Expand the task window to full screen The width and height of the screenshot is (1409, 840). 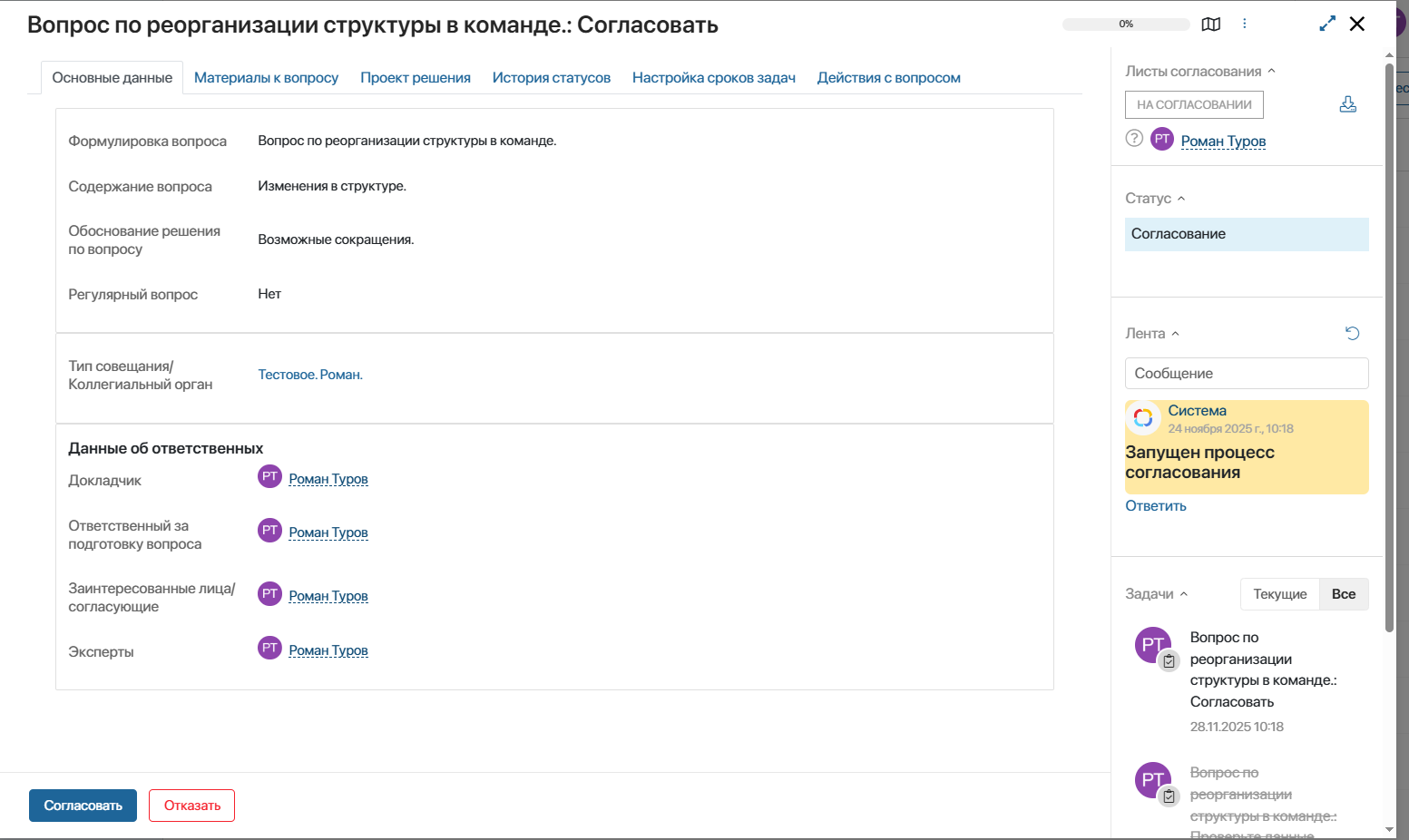click(x=1327, y=24)
